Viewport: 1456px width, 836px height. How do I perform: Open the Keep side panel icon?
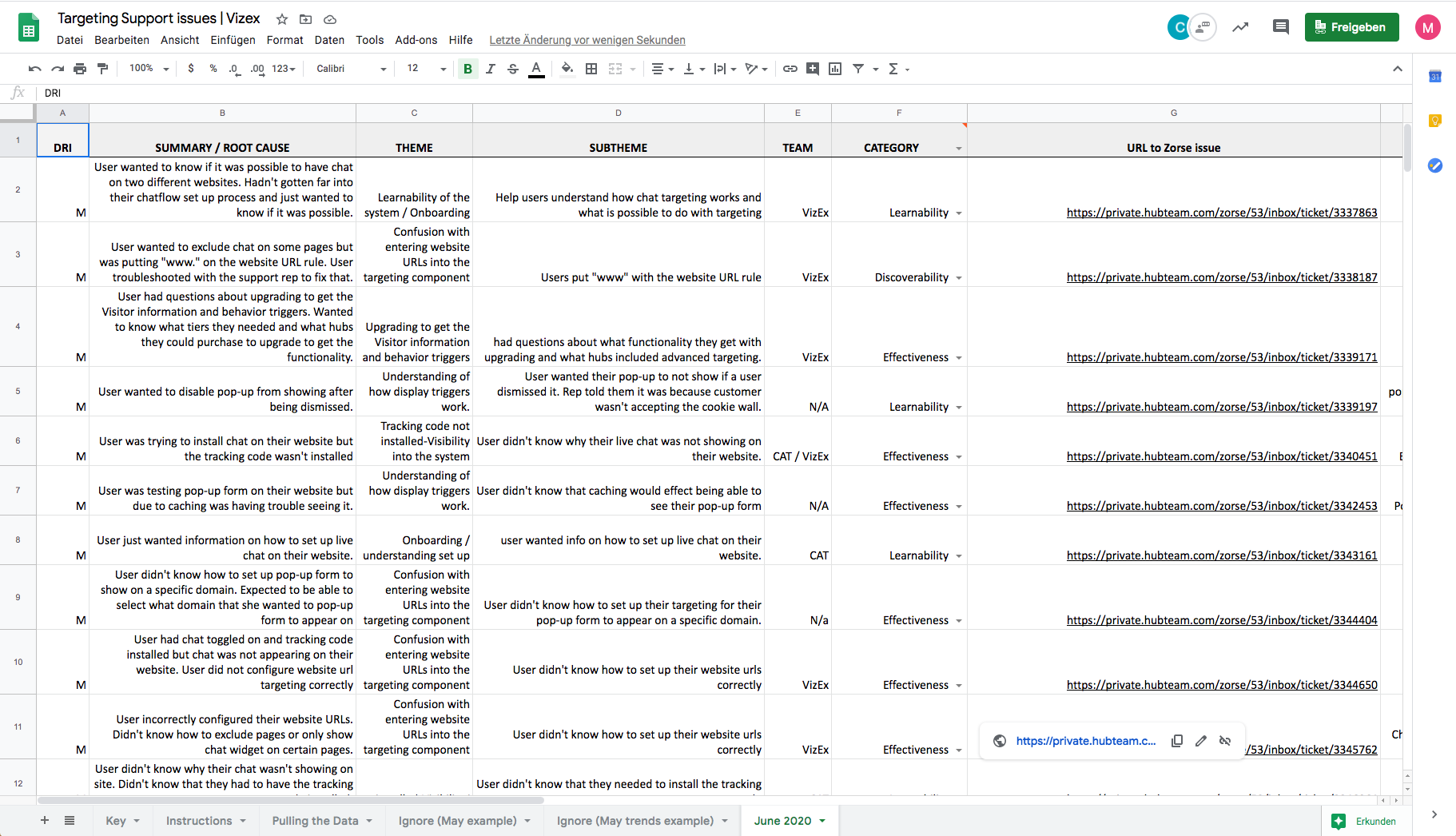[1435, 121]
